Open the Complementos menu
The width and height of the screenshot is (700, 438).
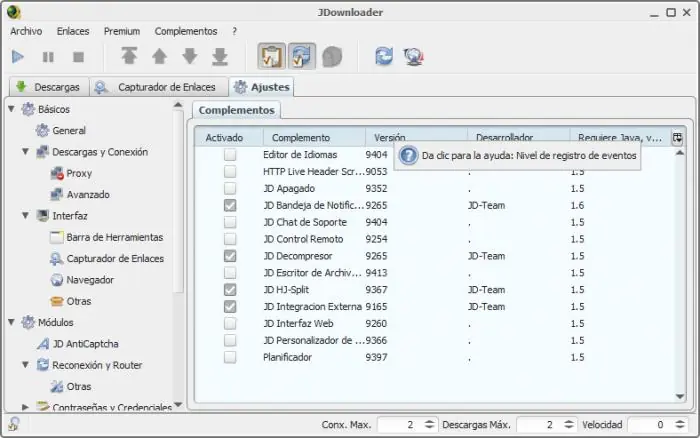point(186,31)
